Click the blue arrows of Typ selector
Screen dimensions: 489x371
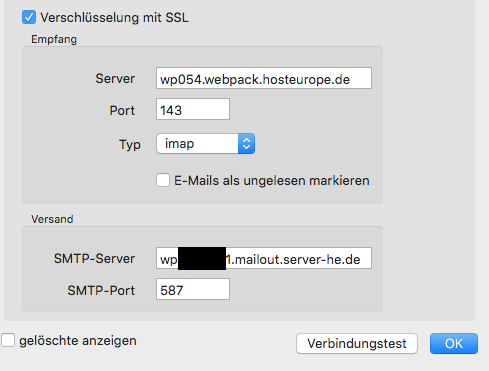click(x=246, y=144)
